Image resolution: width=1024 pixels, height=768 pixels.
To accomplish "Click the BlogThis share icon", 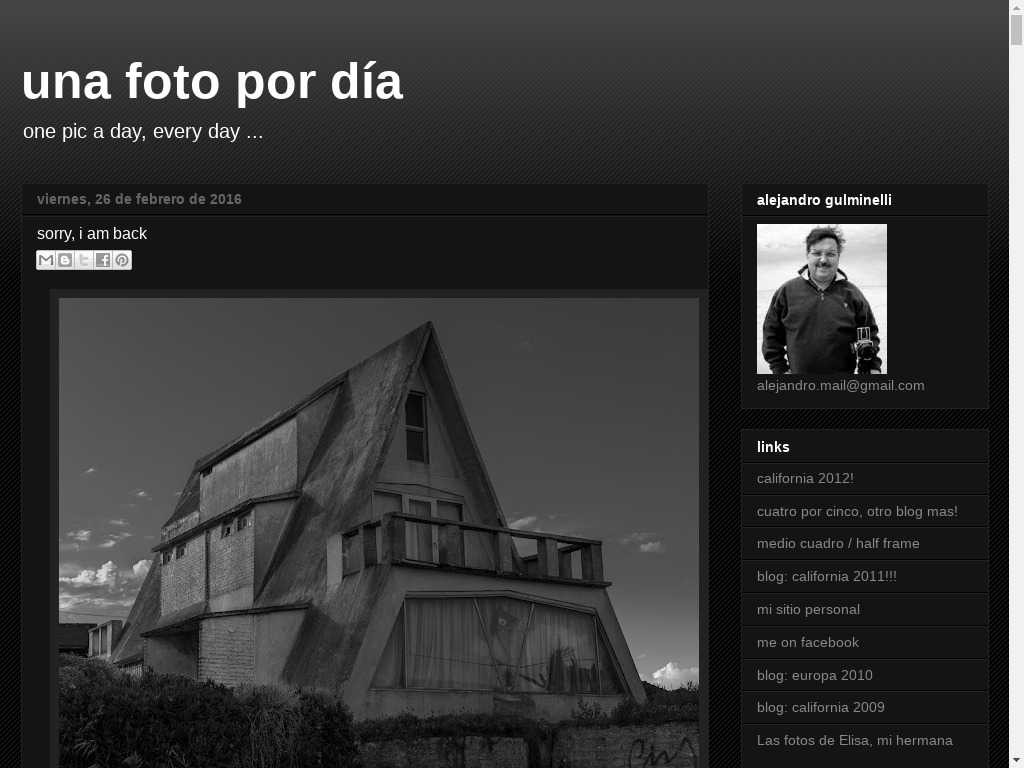I will coord(65,260).
